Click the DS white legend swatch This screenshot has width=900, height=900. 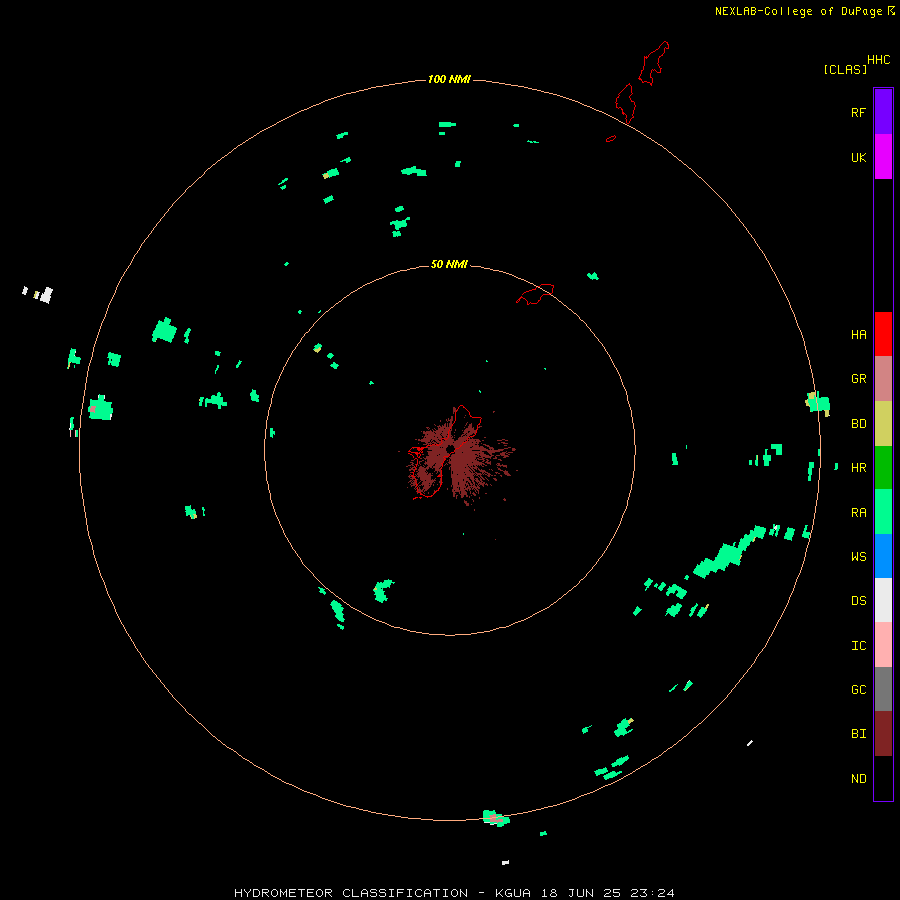pyautogui.click(x=883, y=600)
